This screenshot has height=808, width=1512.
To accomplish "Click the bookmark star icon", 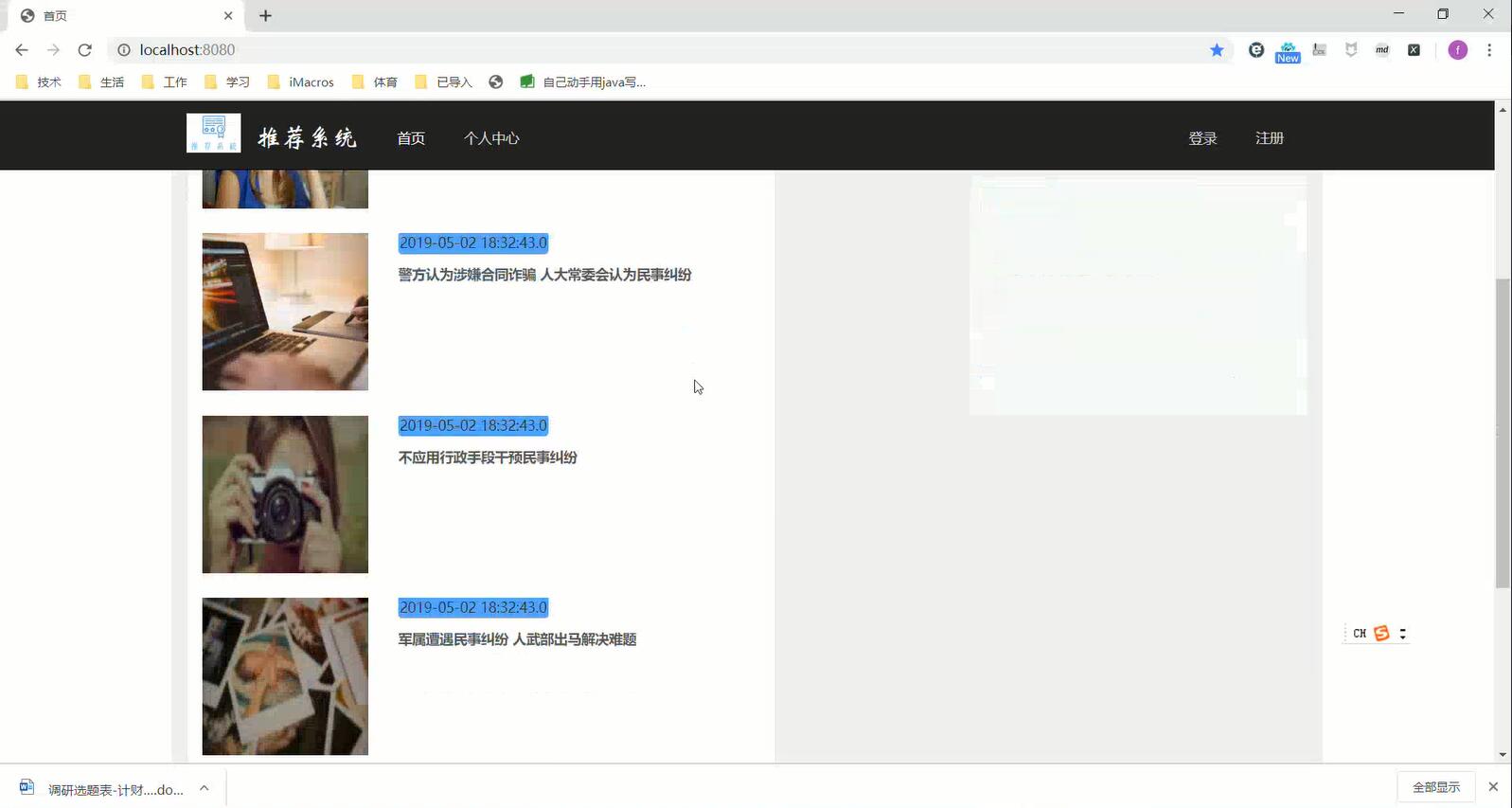I will [1217, 50].
